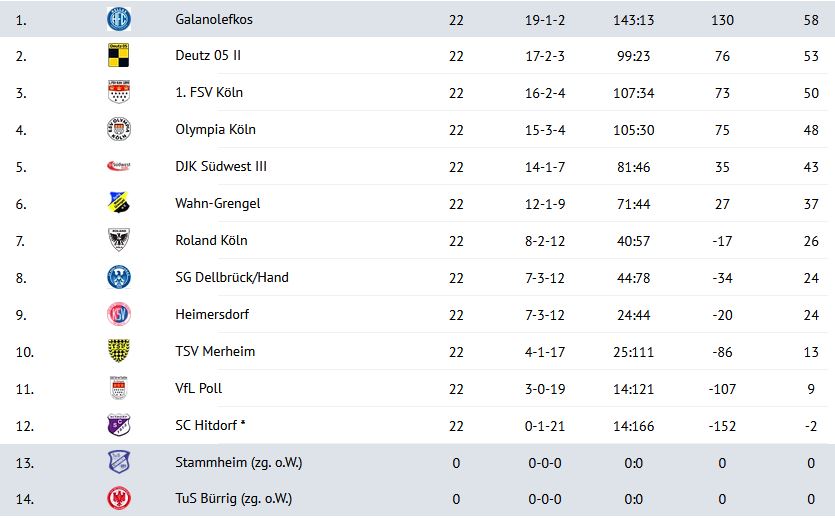Select the Heimersdorf pink round crest
The width and height of the screenshot is (835, 520).
click(x=119, y=314)
